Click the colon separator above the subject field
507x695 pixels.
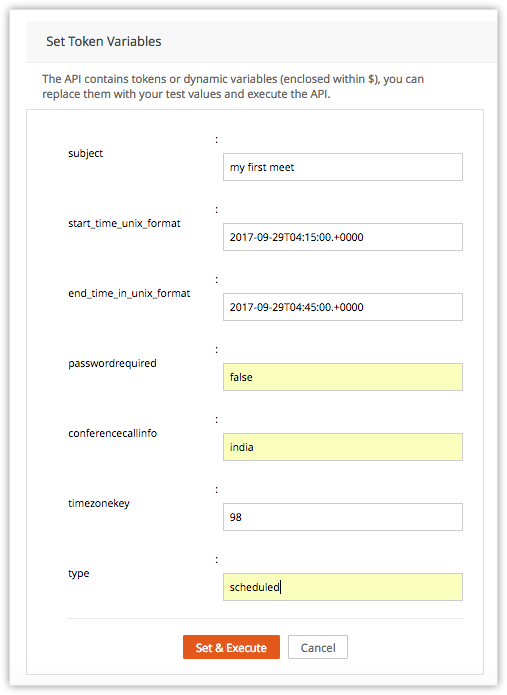216,140
